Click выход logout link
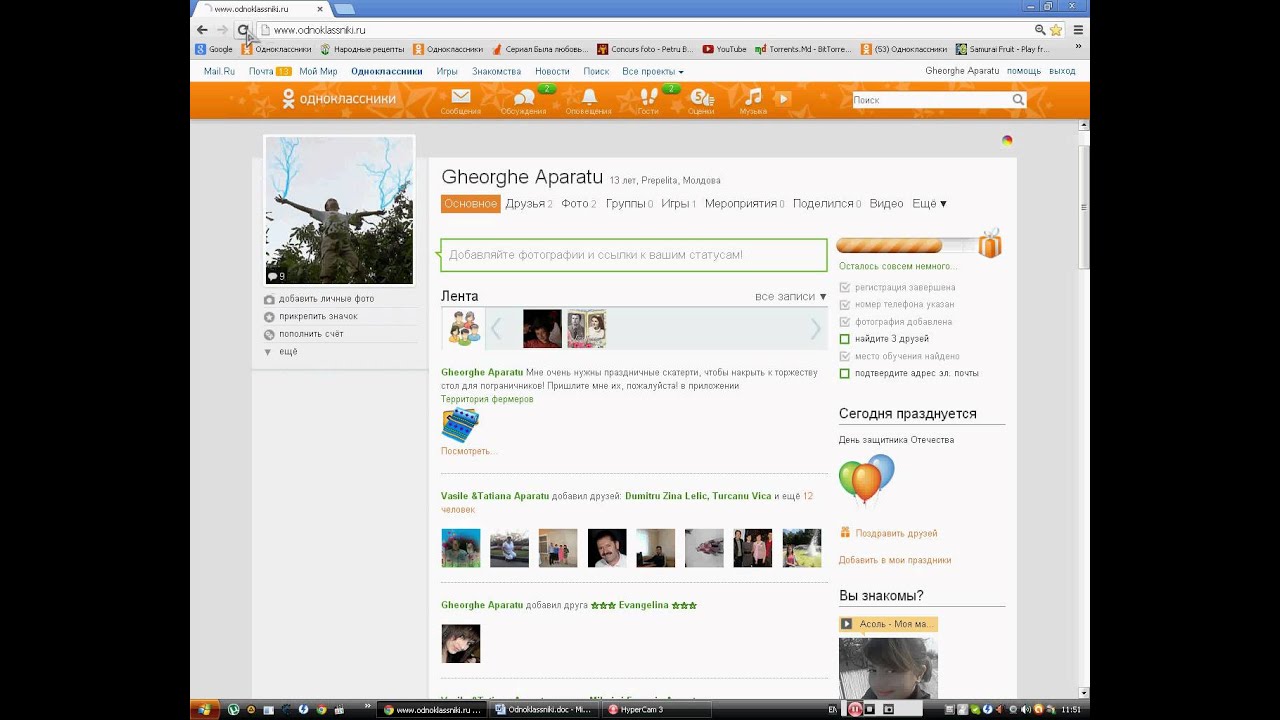The width and height of the screenshot is (1280, 720). click(x=1062, y=71)
